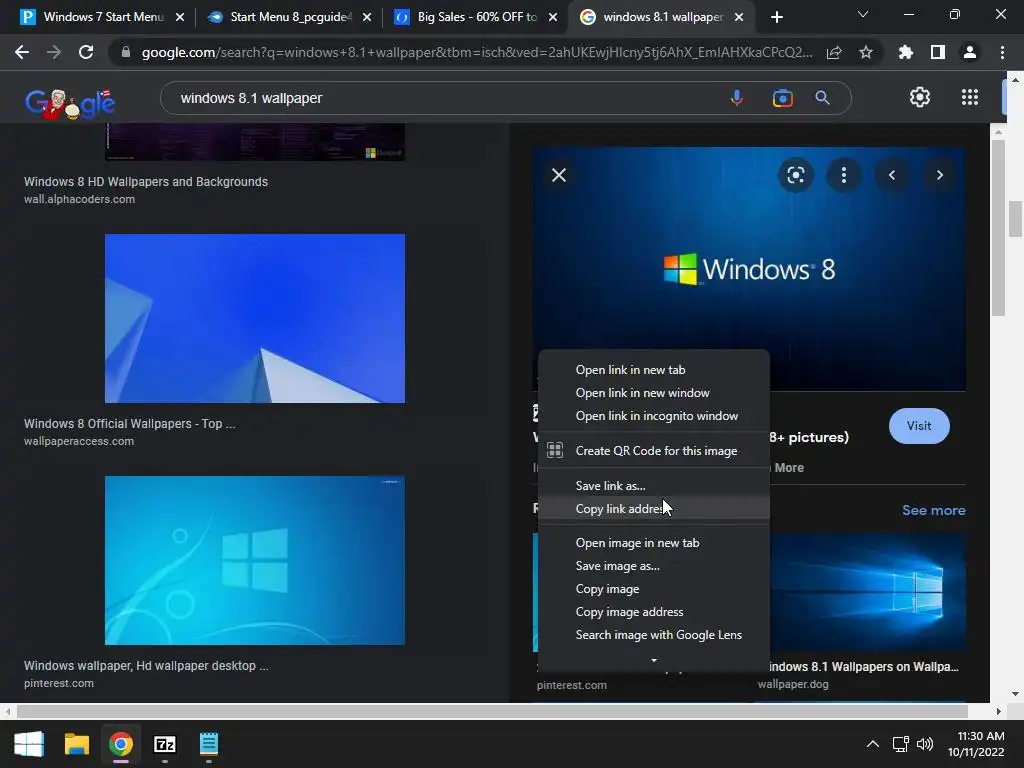Bookmark this page with star icon
The width and height of the screenshot is (1024, 768).
click(865, 52)
